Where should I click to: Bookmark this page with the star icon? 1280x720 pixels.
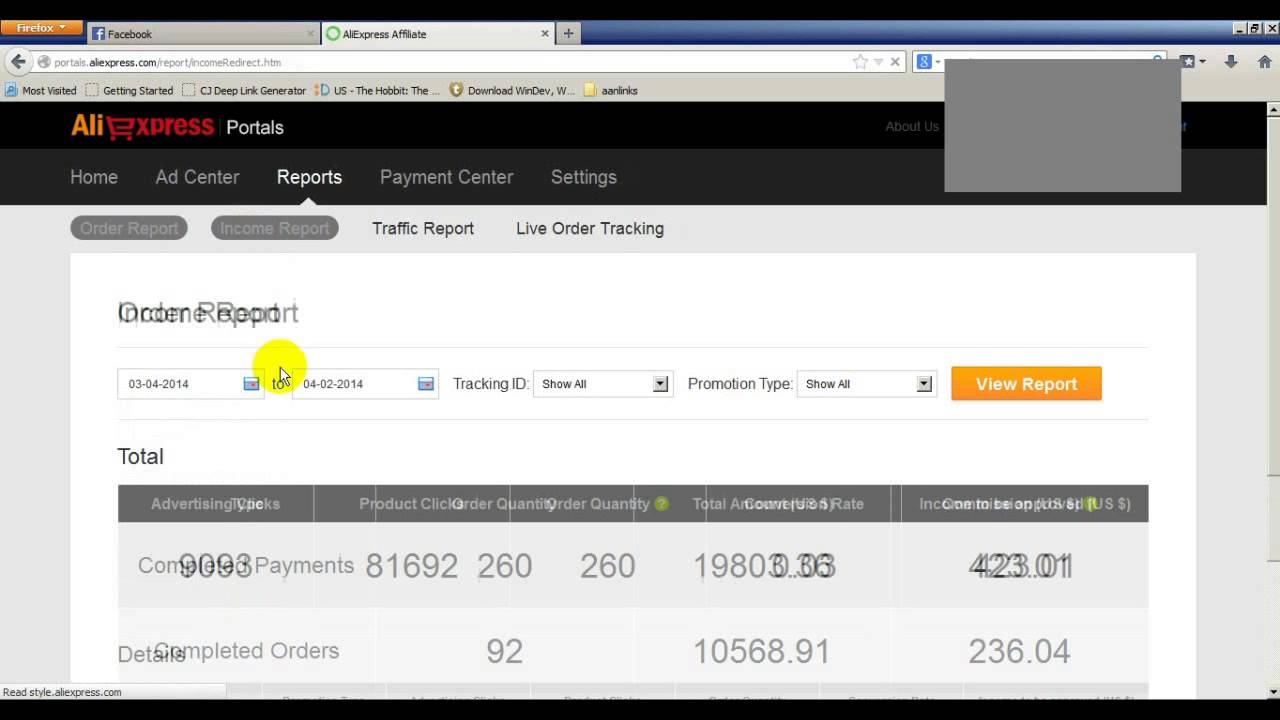pyautogui.click(x=860, y=62)
